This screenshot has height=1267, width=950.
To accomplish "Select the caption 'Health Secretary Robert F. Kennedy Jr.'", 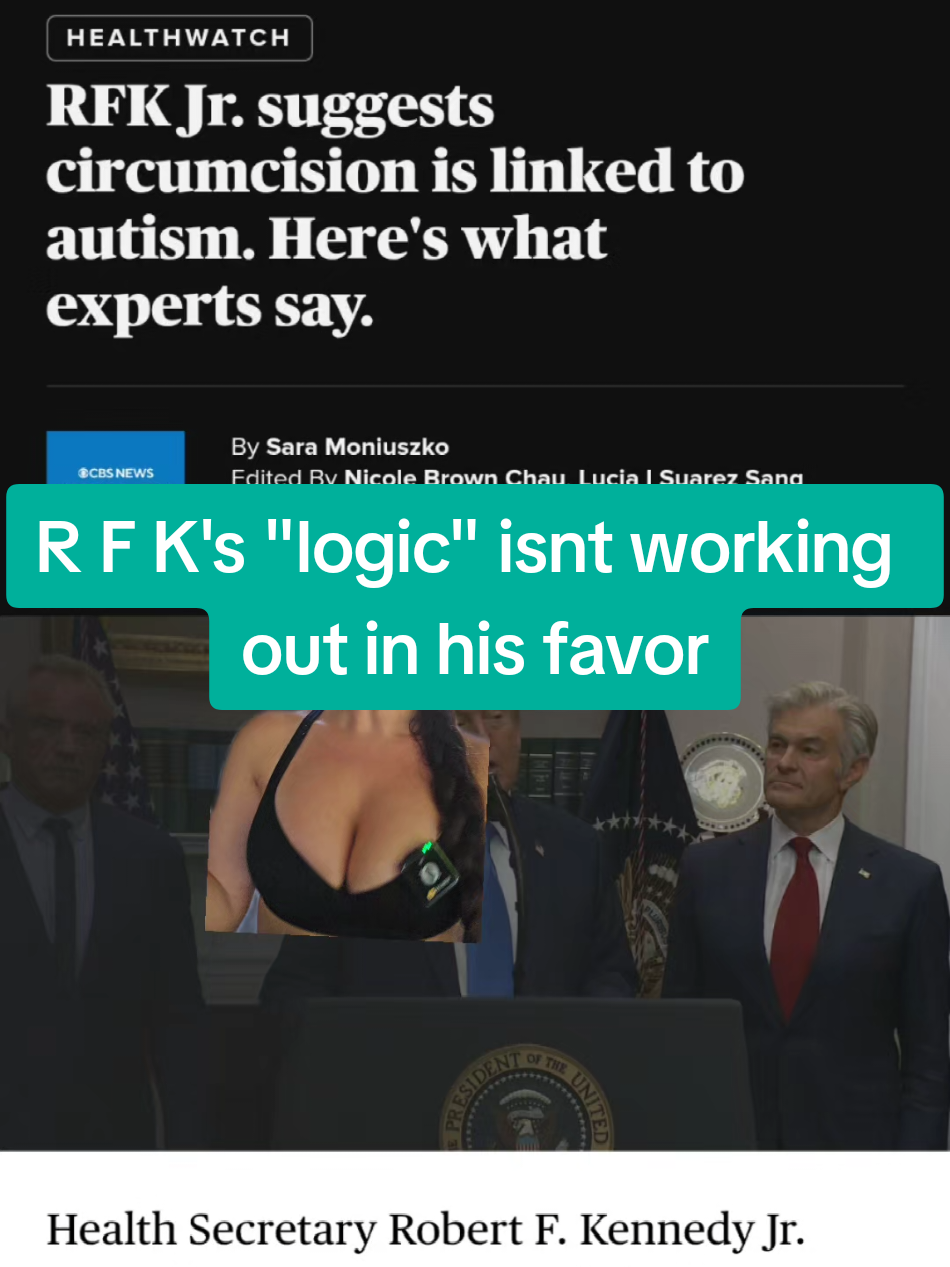I will 425,1230.
